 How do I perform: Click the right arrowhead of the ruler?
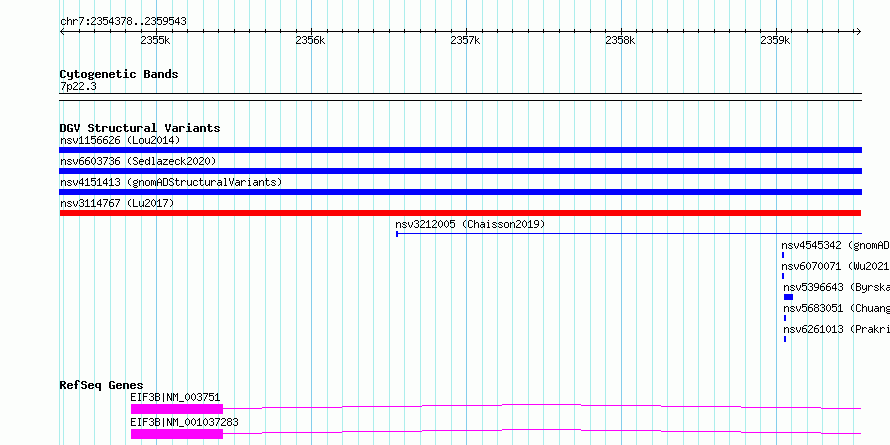(859, 32)
